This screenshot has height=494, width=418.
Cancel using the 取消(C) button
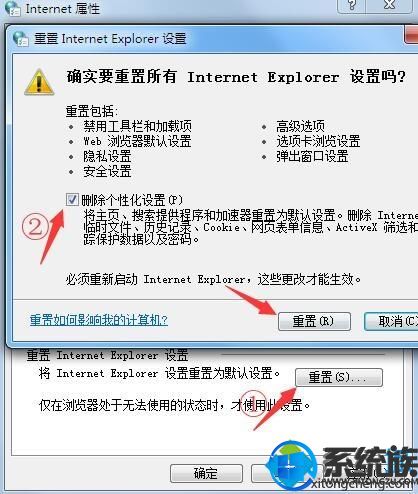click(x=392, y=321)
